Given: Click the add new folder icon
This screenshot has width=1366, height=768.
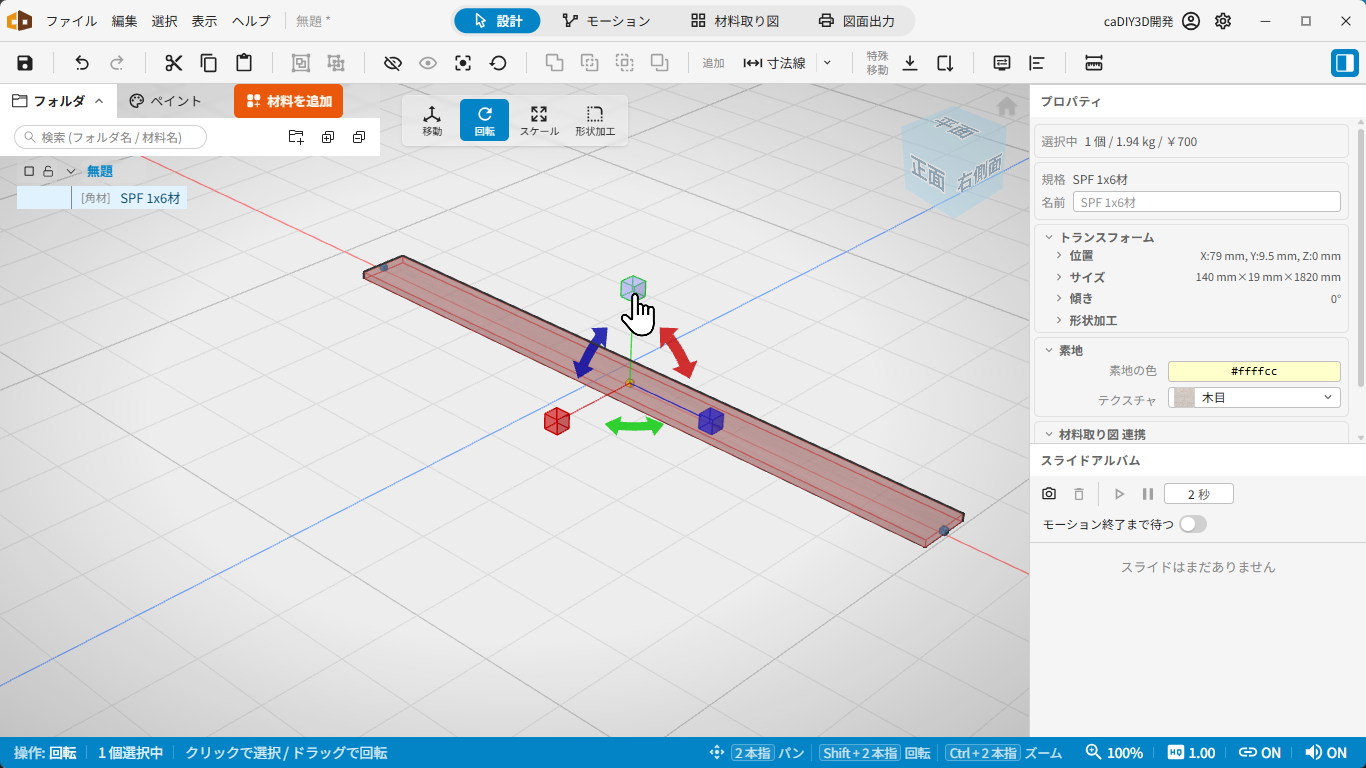Looking at the screenshot, I should coord(296,137).
